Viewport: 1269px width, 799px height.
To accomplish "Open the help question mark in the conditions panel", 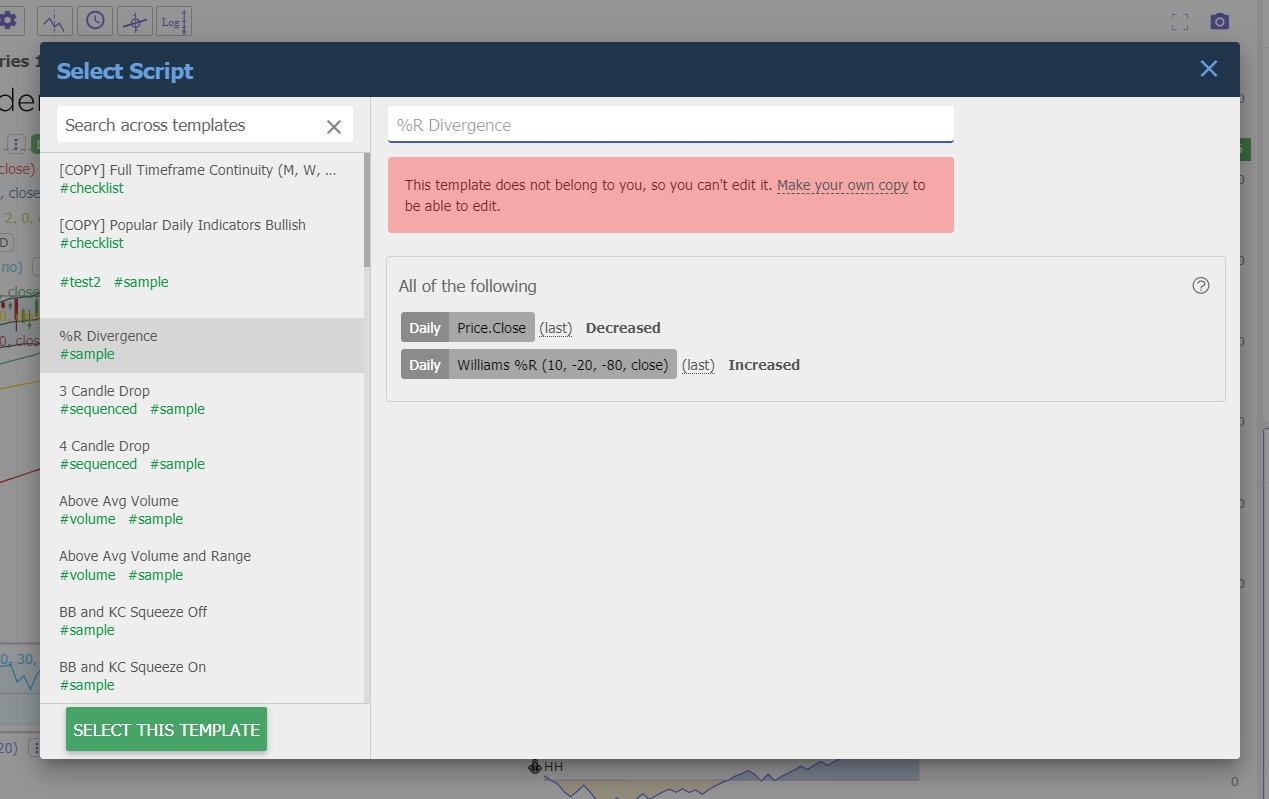I will 1201,286.
